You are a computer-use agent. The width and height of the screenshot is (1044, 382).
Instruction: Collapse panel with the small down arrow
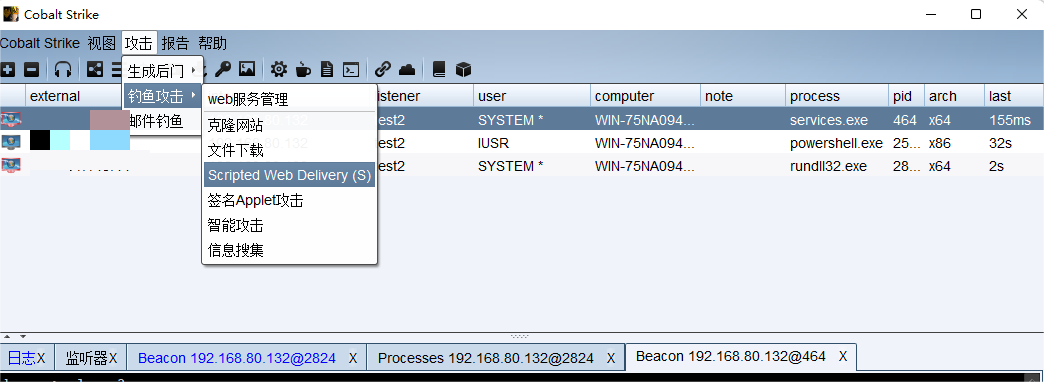pos(23,337)
